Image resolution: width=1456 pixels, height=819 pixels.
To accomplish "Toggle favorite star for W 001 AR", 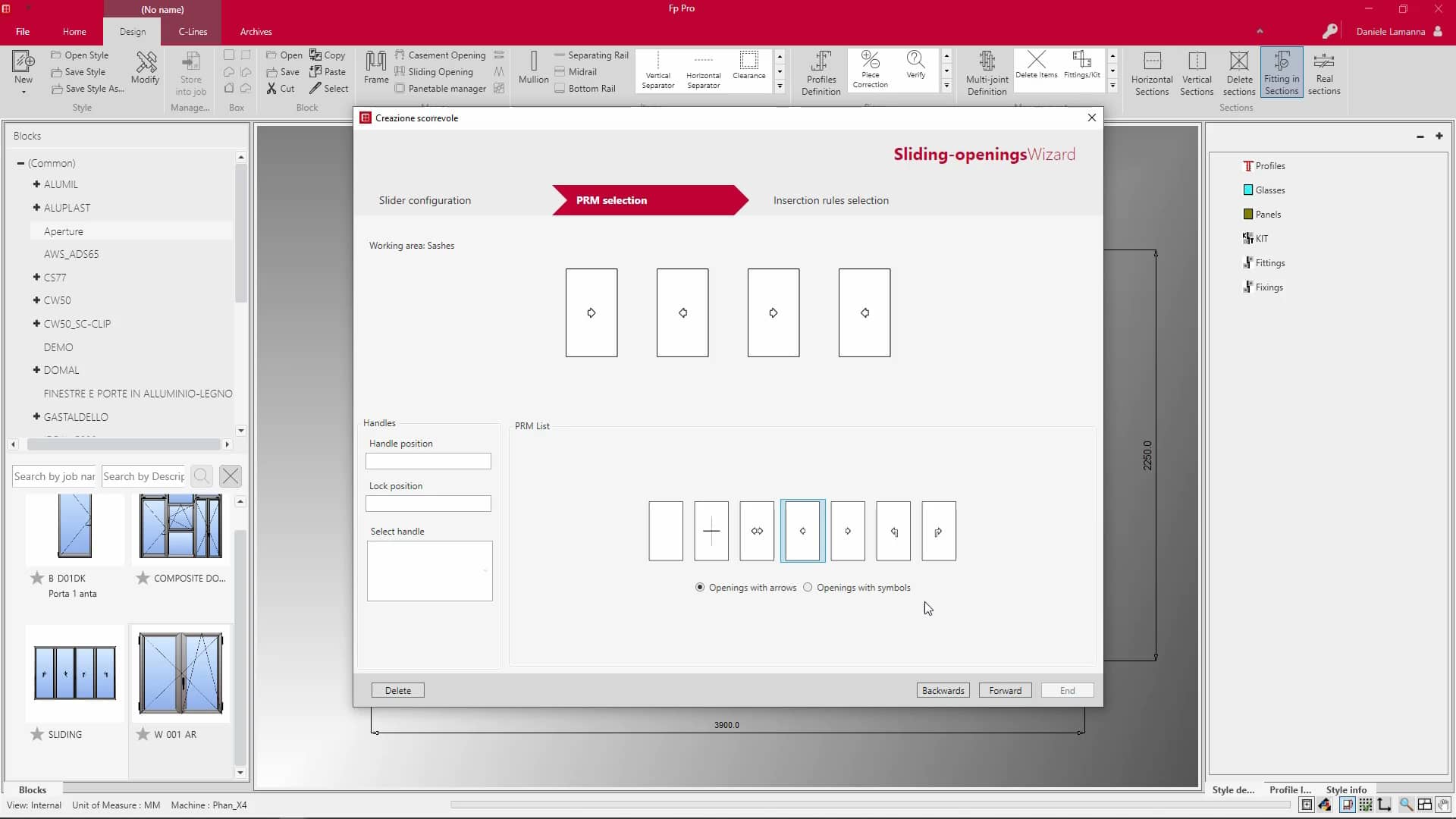I will [143, 733].
